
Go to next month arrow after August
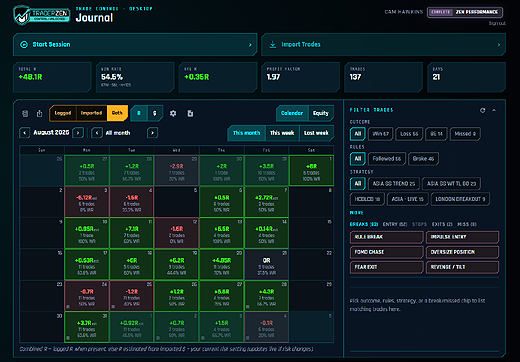click(x=78, y=133)
